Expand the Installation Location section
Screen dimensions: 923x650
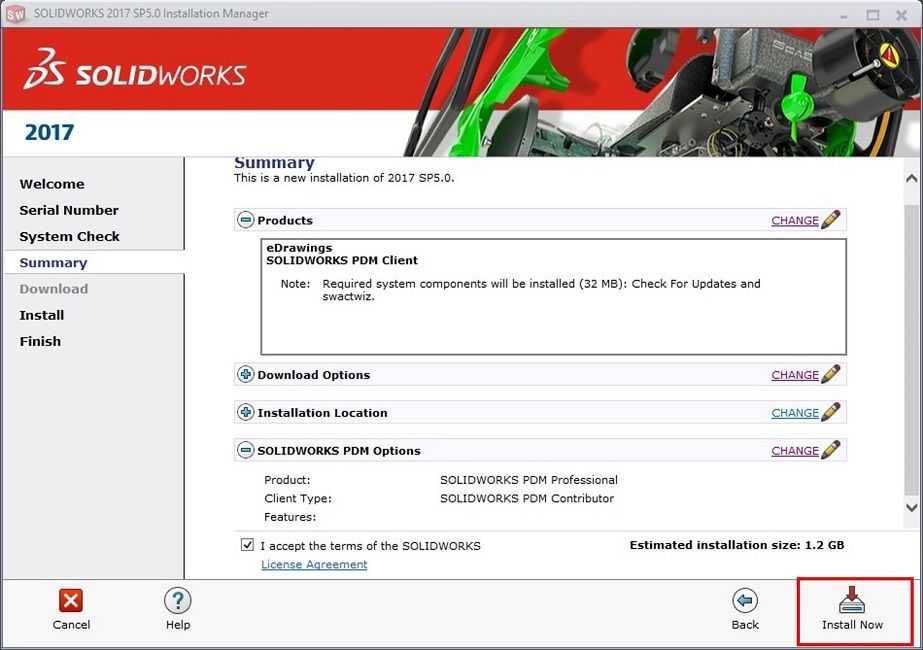pos(246,412)
